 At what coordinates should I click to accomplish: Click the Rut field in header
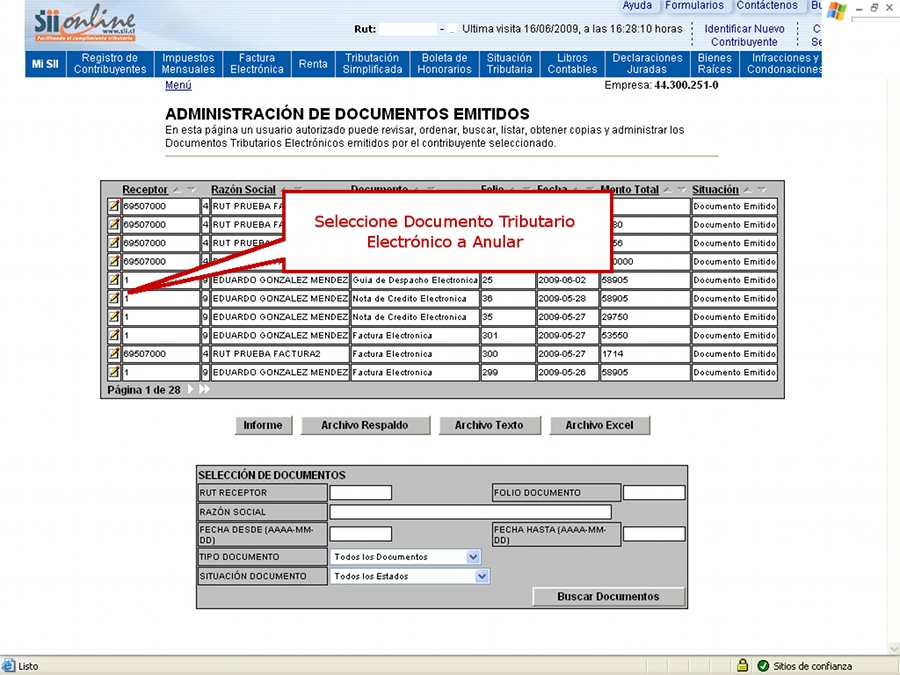(408, 29)
